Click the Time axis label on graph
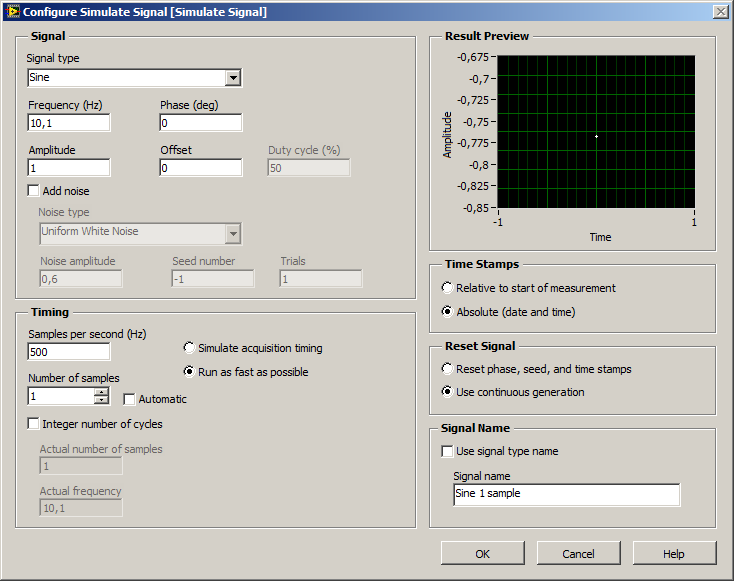Image resolution: width=734 pixels, height=581 pixels. [600, 237]
